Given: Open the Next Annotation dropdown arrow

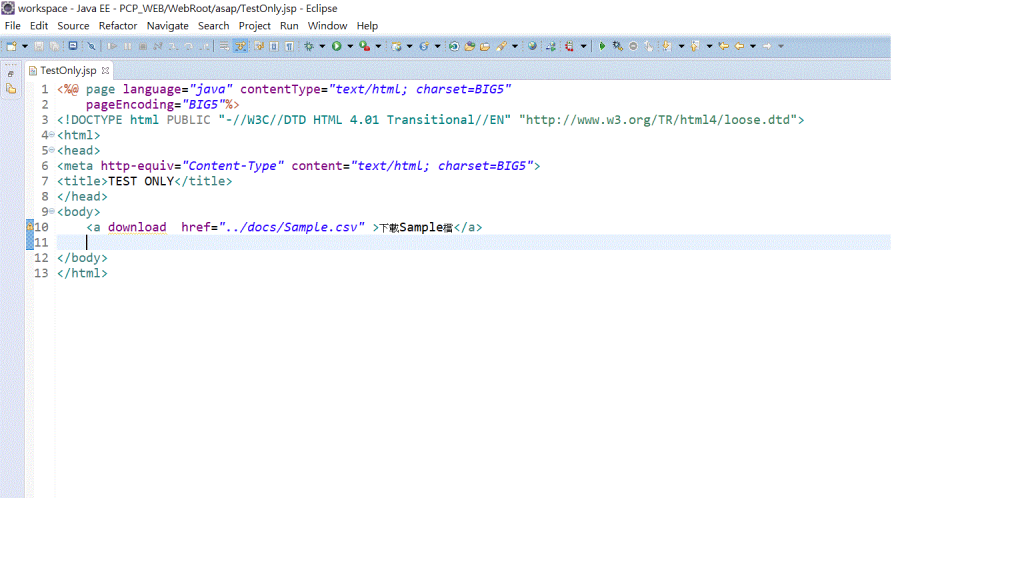Looking at the screenshot, I should click(681, 46).
